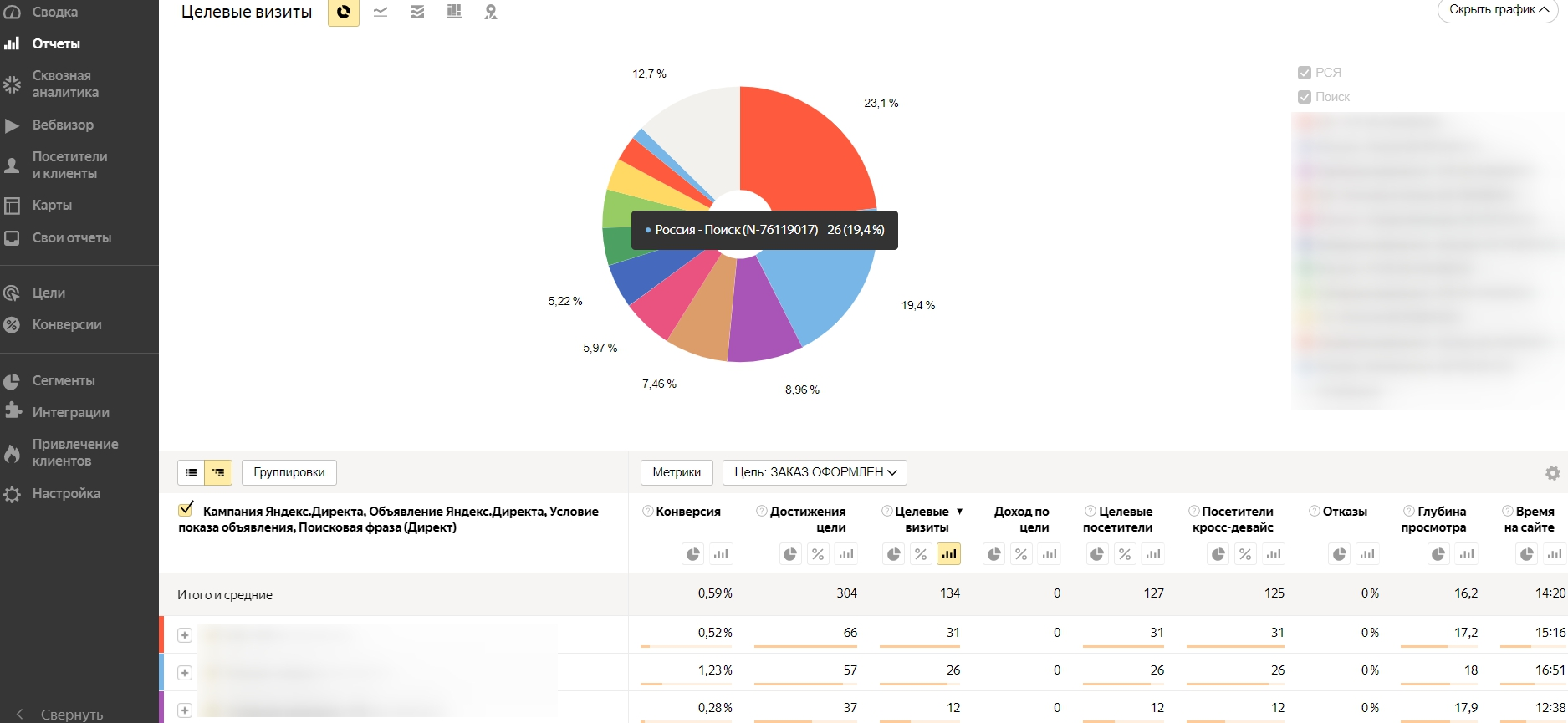Open Сквозная аналитика section
Image resolution: width=1568 pixels, height=723 pixels.
pyautogui.click(x=65, y=84)
